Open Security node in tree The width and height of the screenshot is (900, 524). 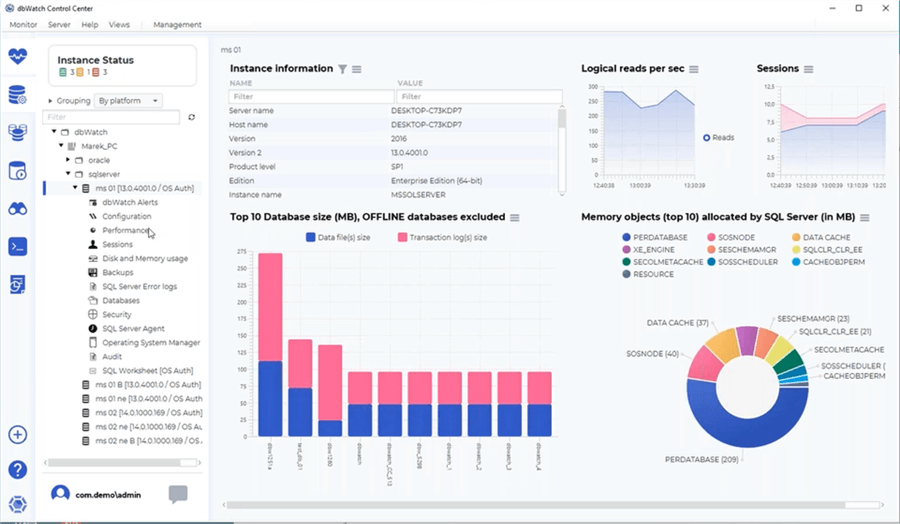[x=117, y=315]
